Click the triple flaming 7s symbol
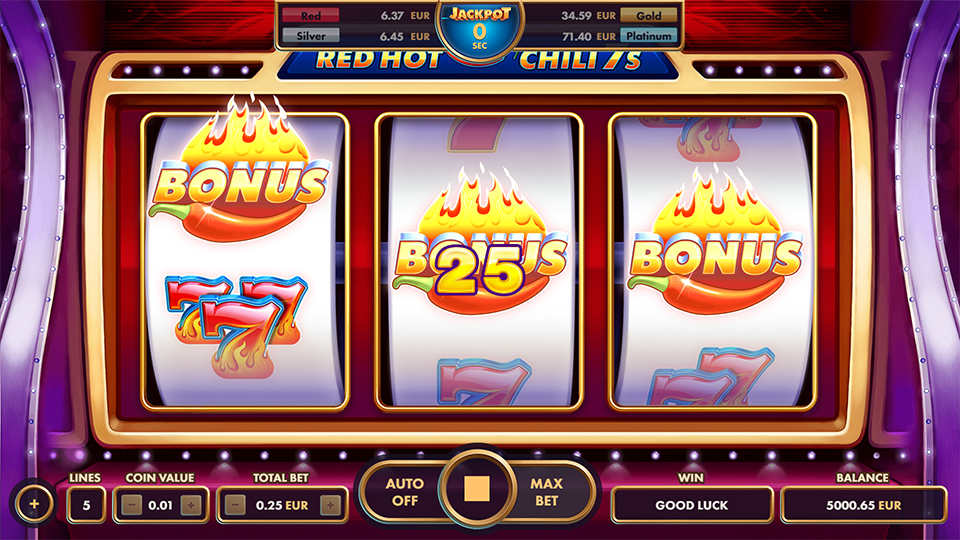The height and width of the screenshot is (540, 960). click(x=236, y=326)
